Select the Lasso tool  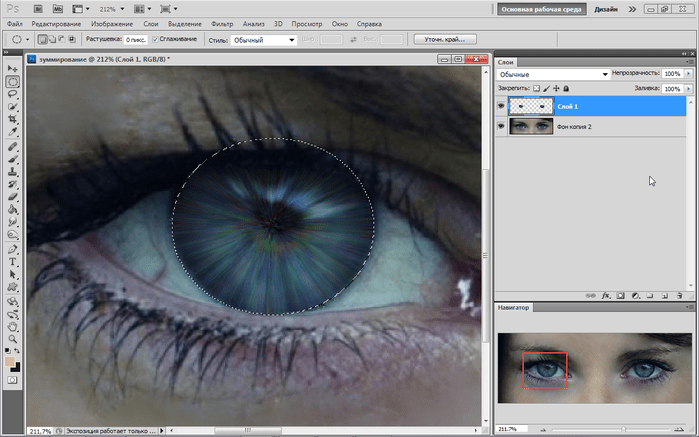click(x=13, y=94)
